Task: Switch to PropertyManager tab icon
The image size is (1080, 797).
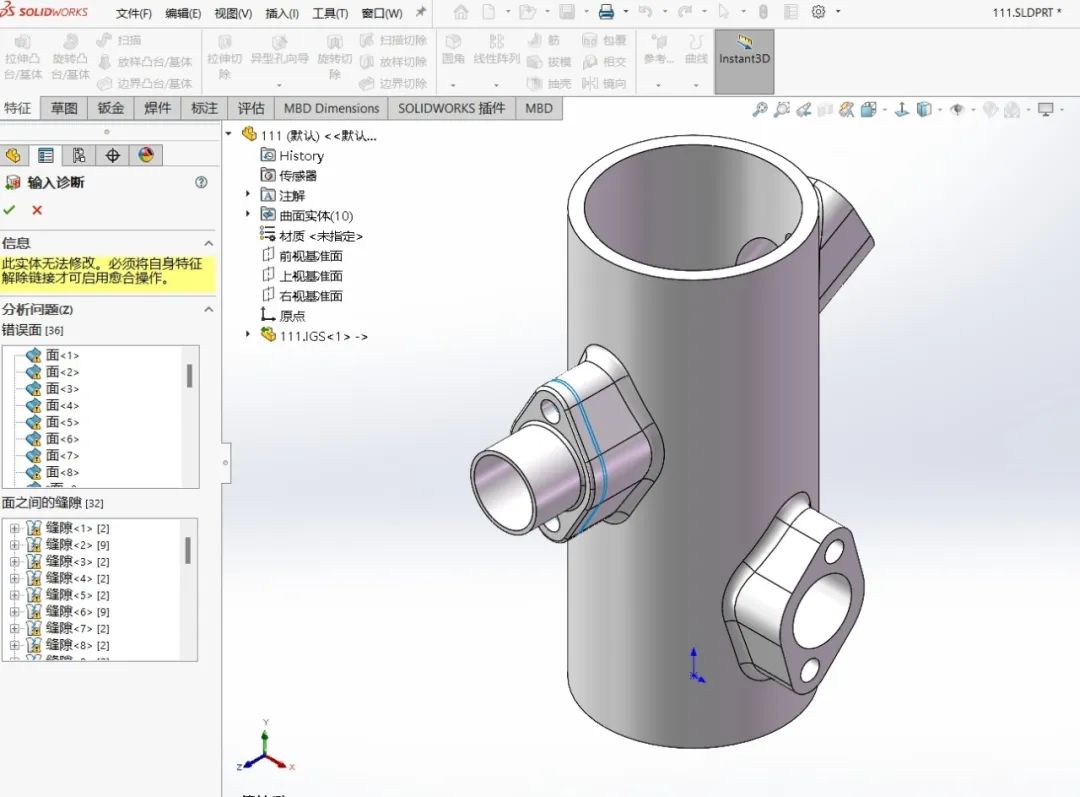Action: click(45, 156)
